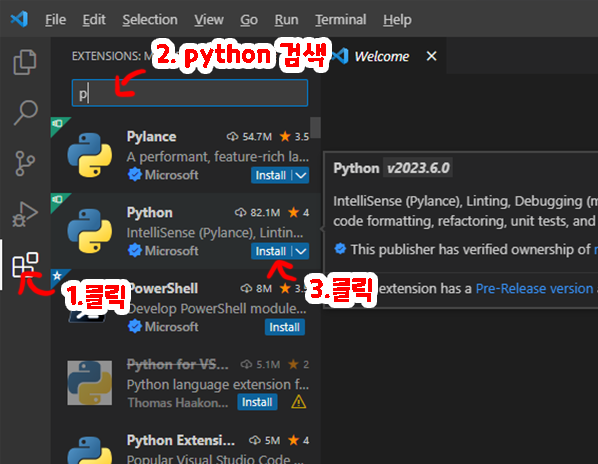Click warning triangle on Python for VS
598x464 pixels.
point(299,402)
